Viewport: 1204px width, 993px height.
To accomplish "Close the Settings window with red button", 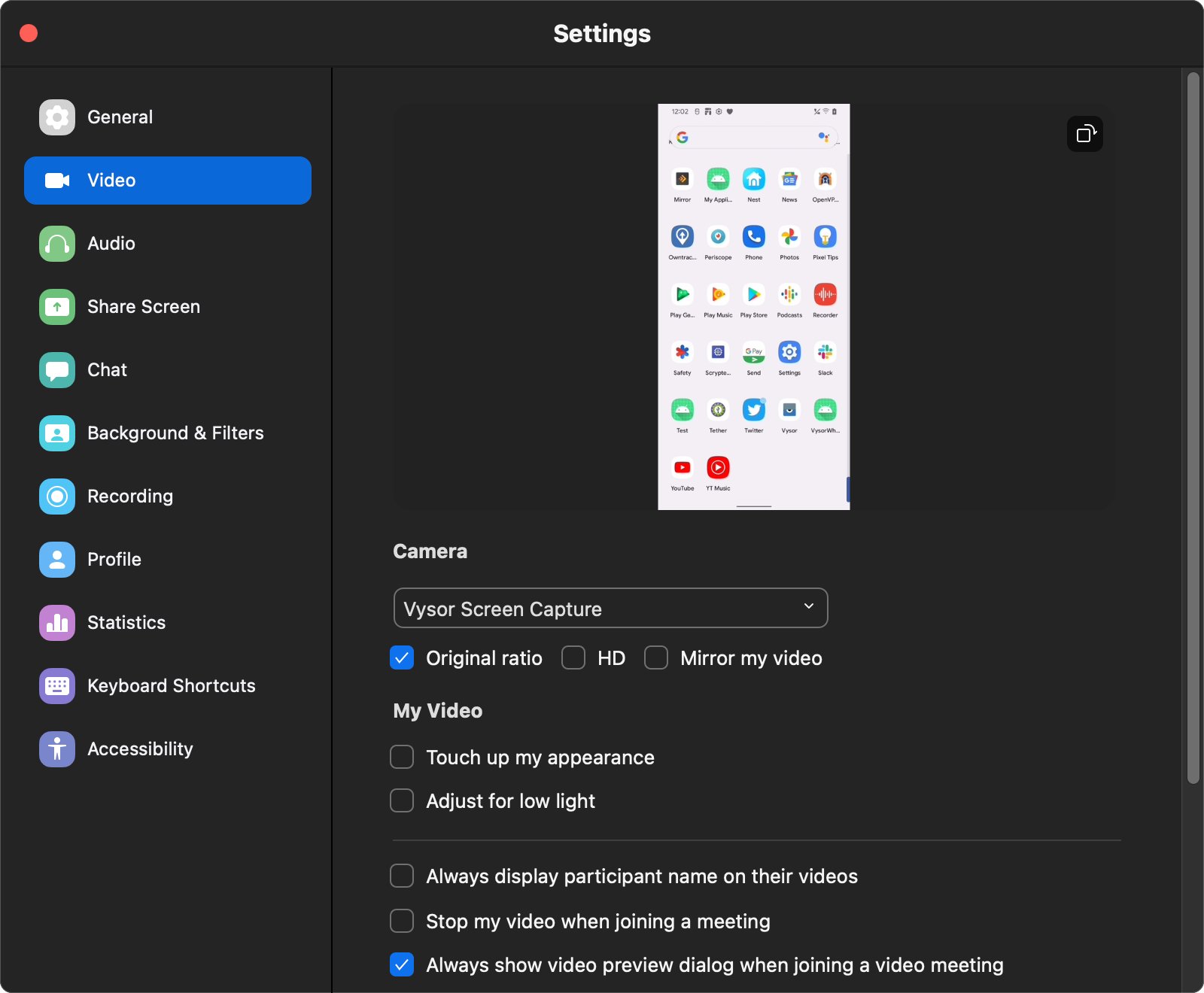I will point(29,33).
